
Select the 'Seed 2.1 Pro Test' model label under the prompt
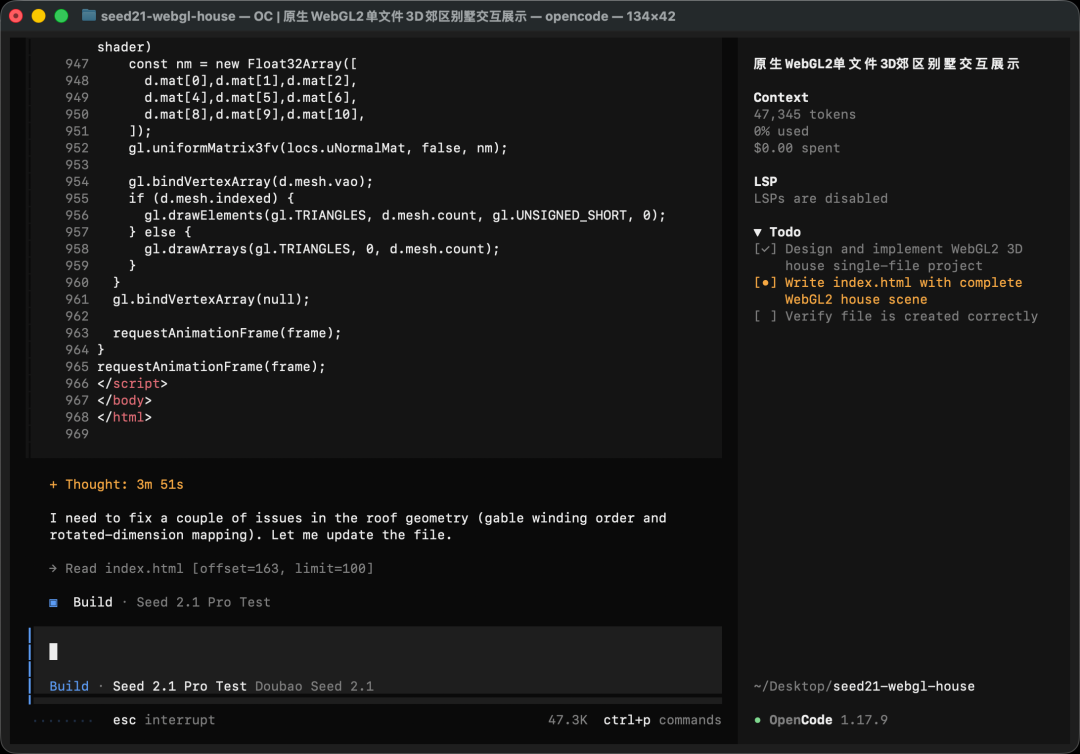(x=179, y=687)
